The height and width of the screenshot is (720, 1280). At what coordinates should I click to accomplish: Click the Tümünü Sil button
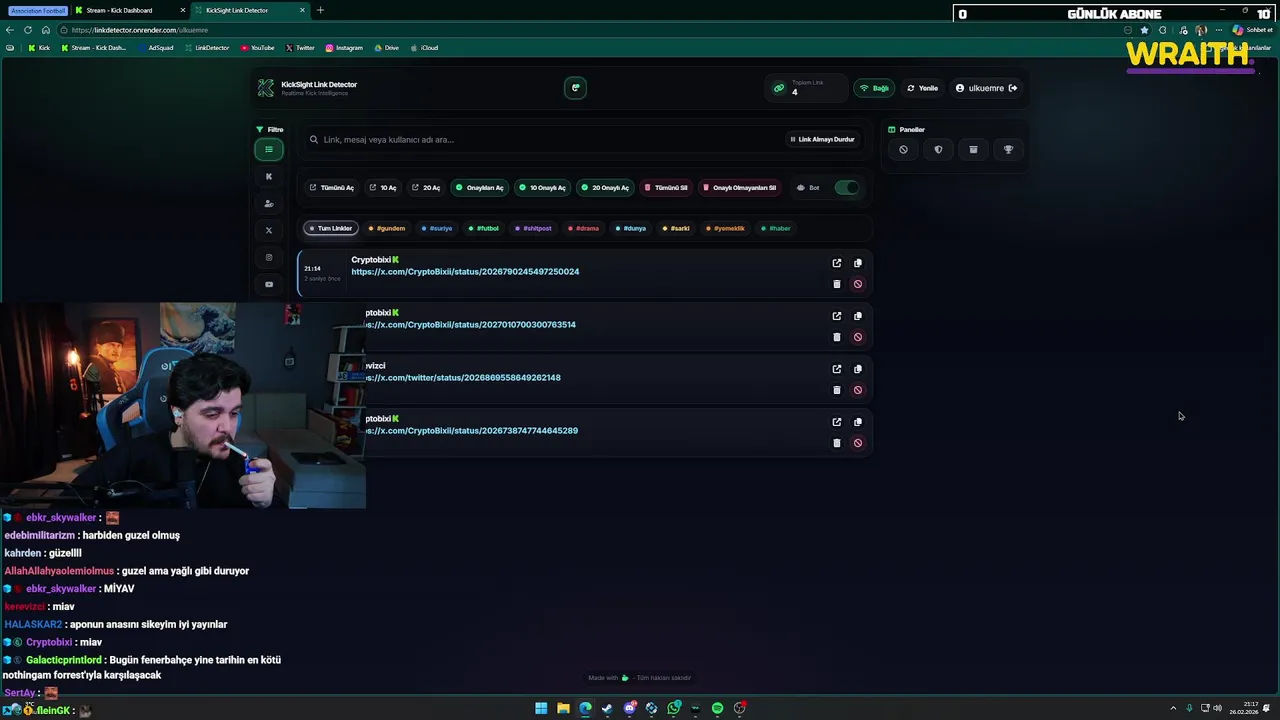click(666, 187)
